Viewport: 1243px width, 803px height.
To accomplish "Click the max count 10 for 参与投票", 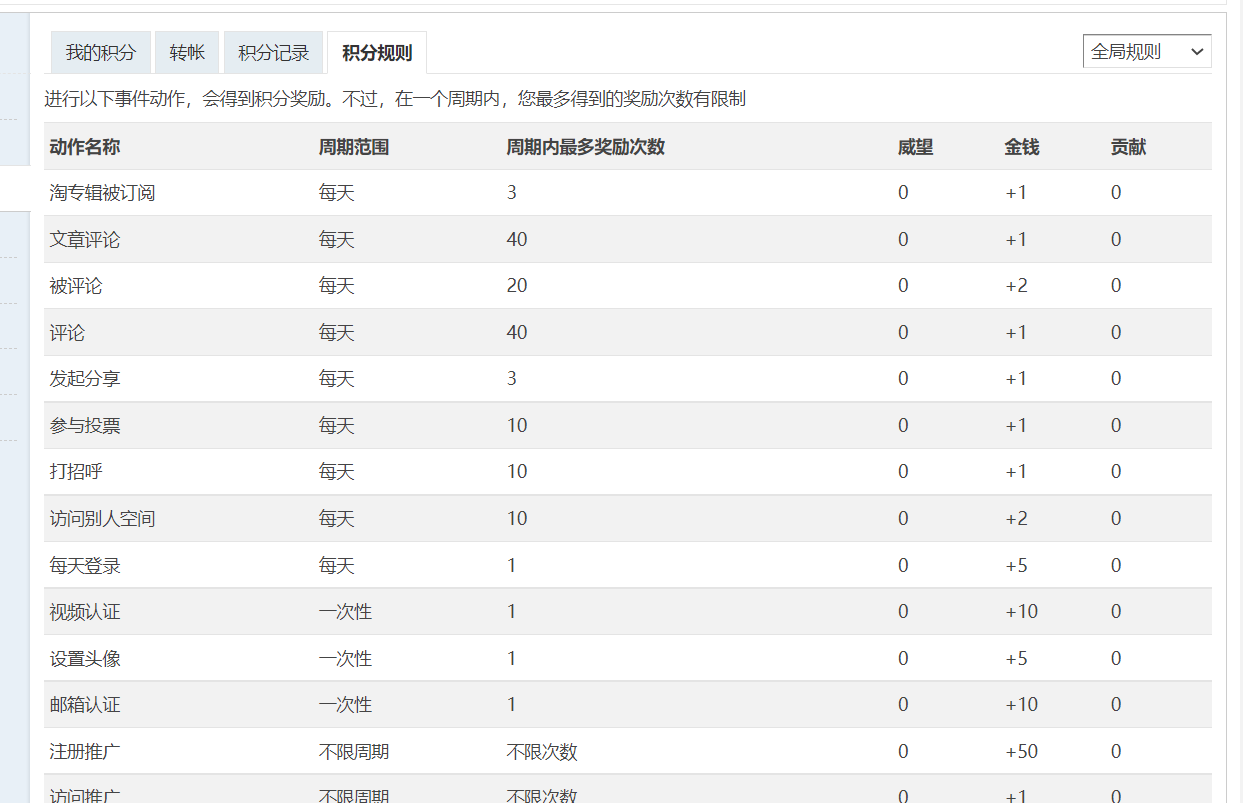I will (517, 426).
